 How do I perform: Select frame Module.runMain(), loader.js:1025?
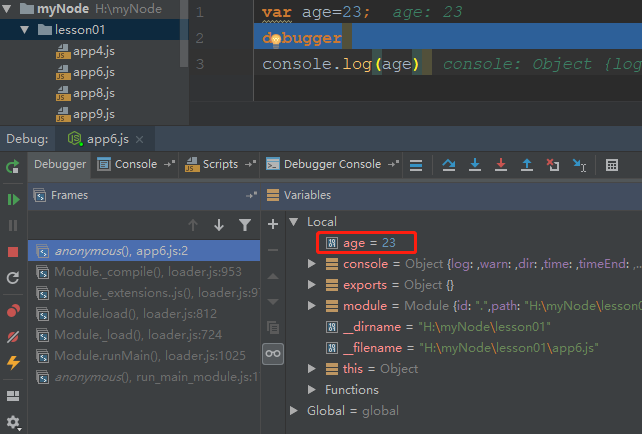[x=144, y=356]
